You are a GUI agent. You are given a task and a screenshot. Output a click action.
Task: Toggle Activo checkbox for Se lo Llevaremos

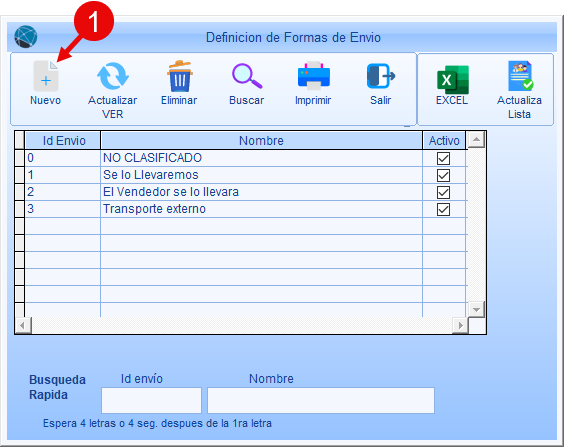tap(443, 175)
